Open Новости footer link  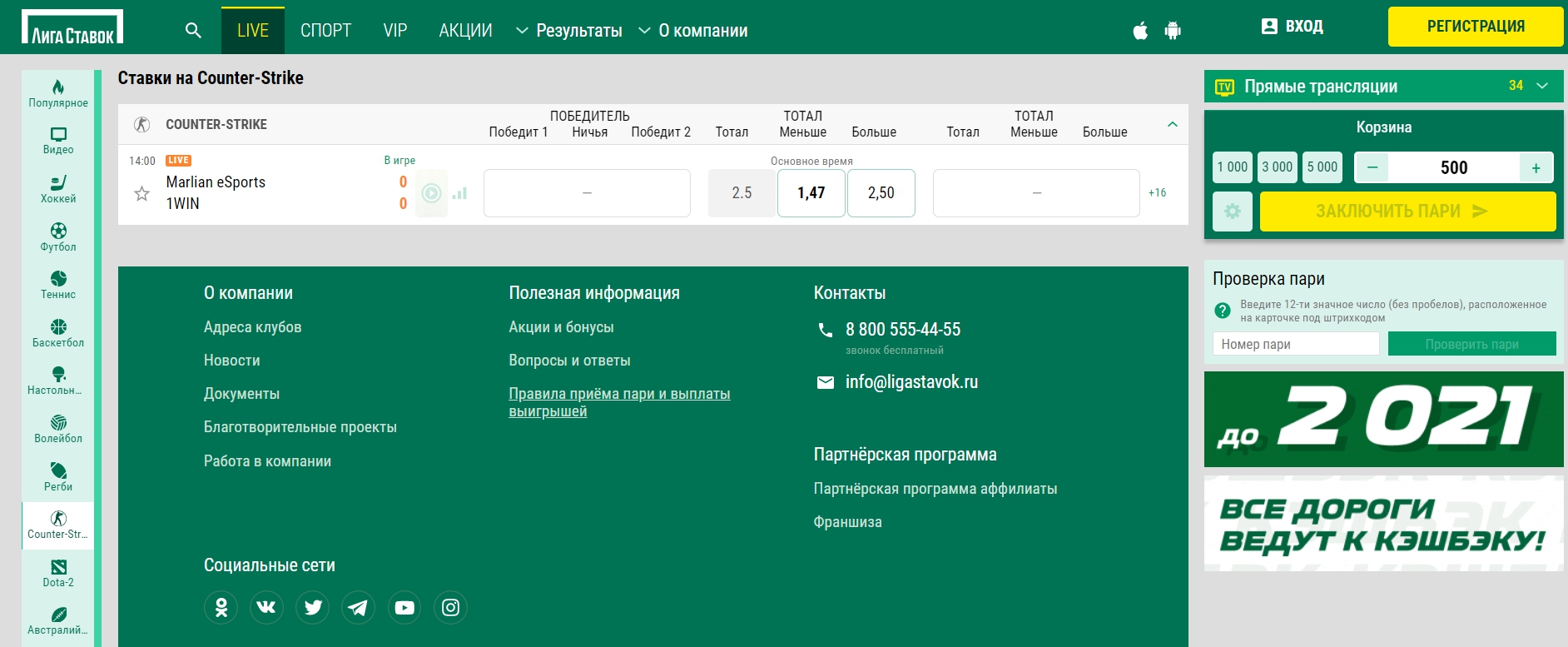coord(232,361)
